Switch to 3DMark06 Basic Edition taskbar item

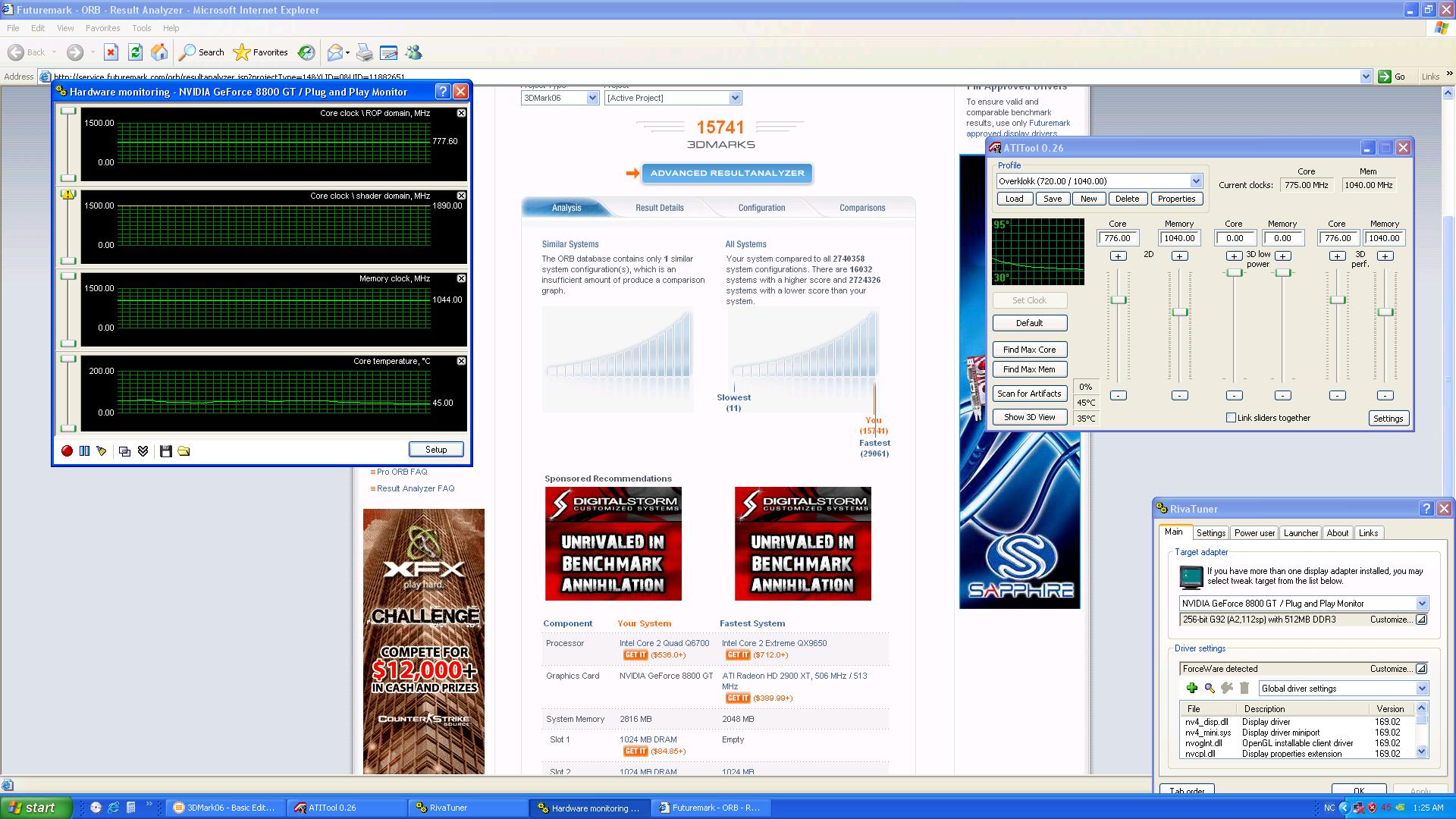point(225,808)
